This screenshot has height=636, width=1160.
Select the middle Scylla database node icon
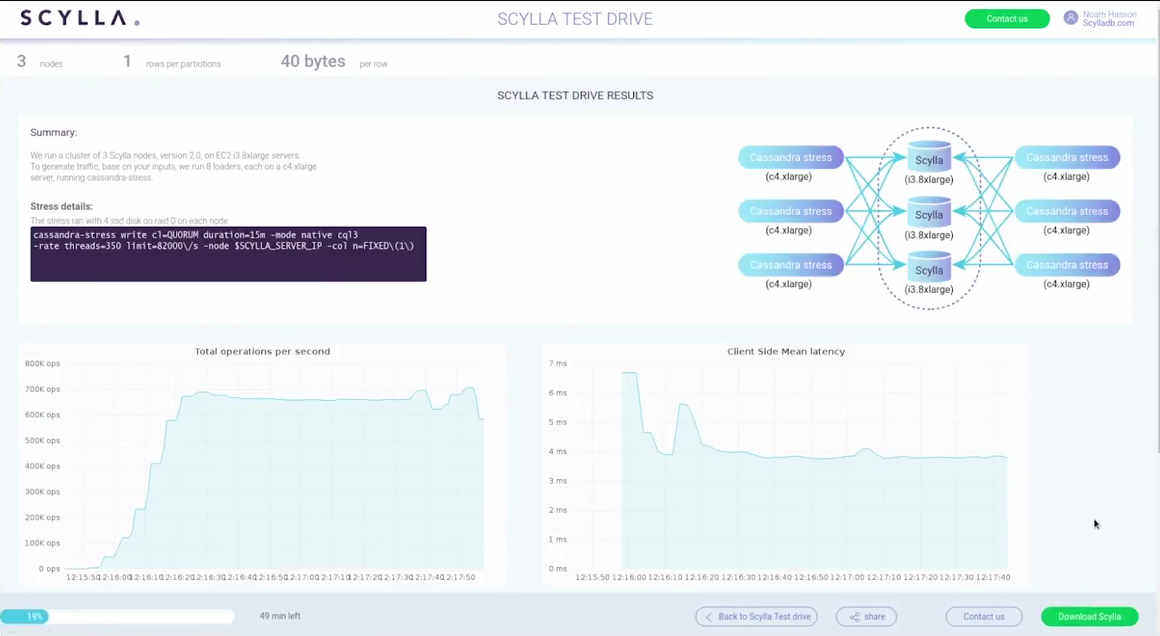click(929, 212)
